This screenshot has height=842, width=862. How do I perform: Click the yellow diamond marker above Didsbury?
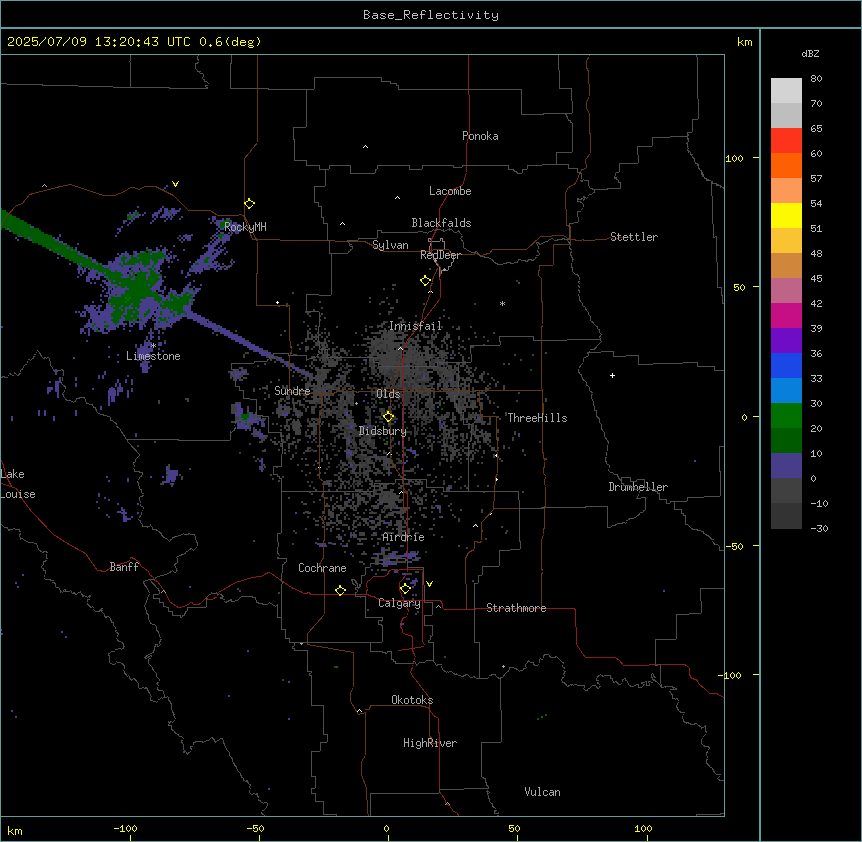coord(388,417)
